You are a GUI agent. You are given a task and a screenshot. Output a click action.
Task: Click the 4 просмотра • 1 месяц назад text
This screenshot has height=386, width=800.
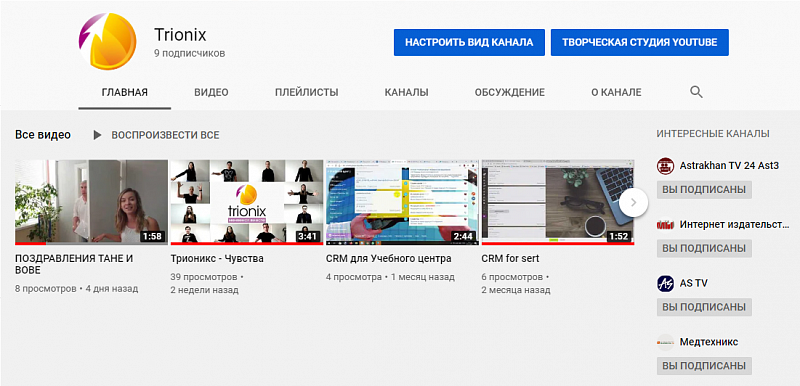pyautogui.click(x=390, y=277)
